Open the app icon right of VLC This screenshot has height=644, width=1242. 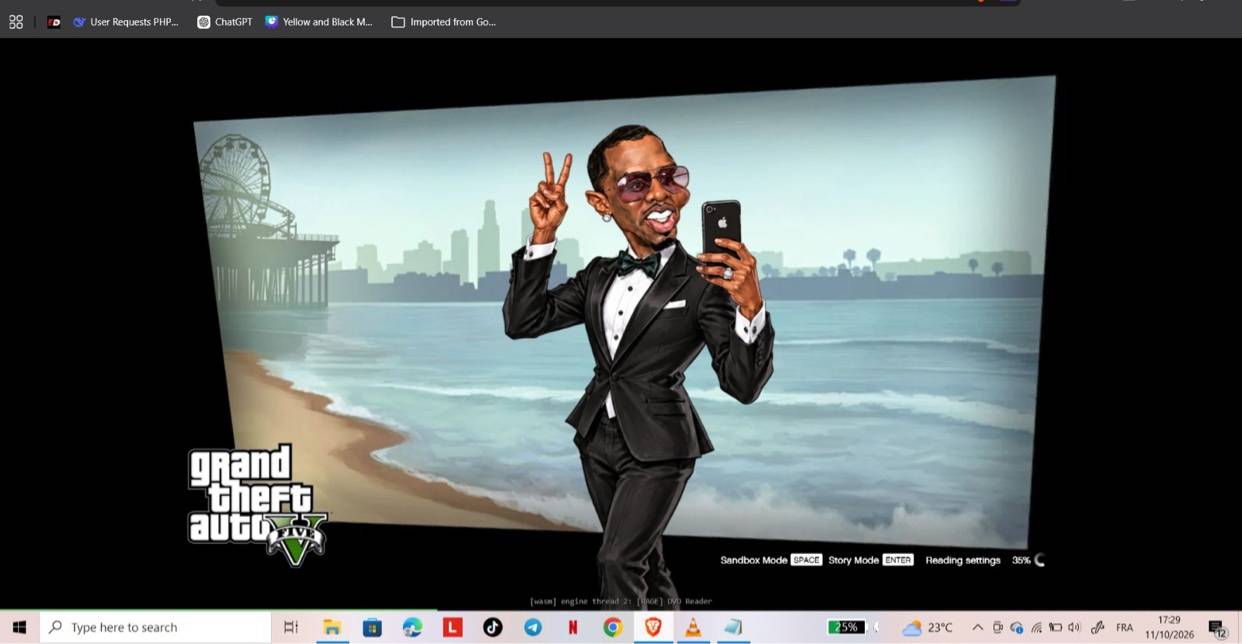pos(733,627)
